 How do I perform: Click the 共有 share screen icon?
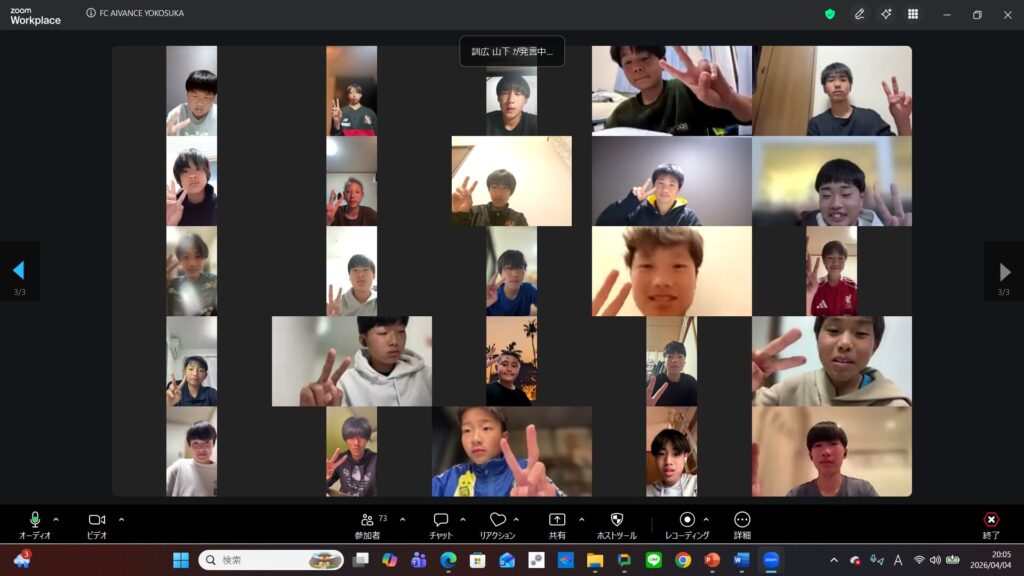click(x=557, y=521)
